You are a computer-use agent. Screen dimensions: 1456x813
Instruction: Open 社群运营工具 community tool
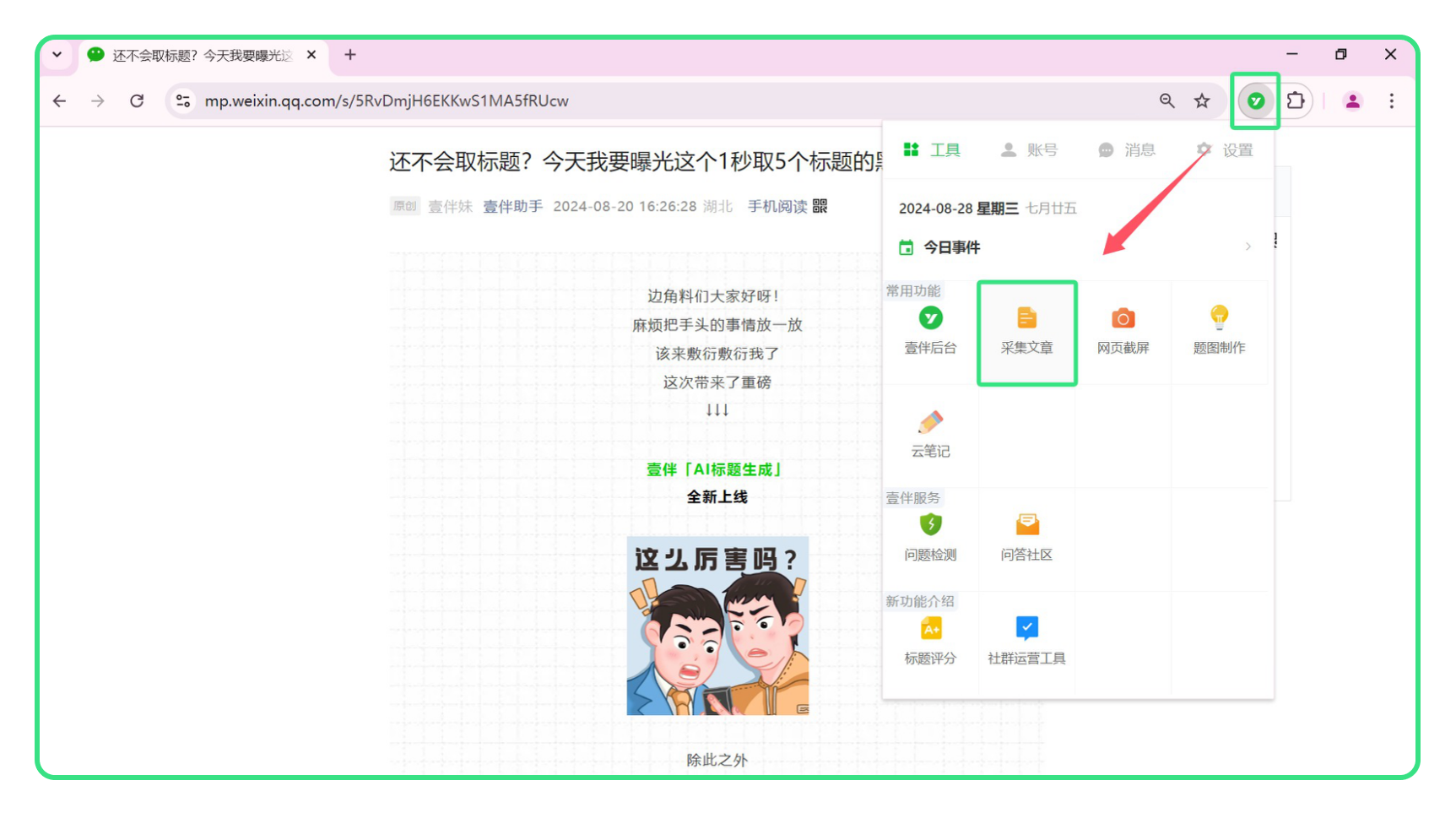[1026, 642]
